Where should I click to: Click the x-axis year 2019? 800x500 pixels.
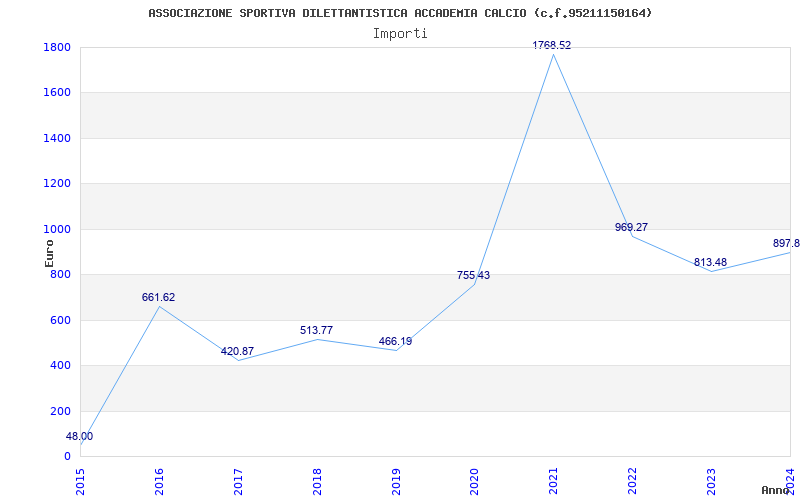tap(396, 481)
